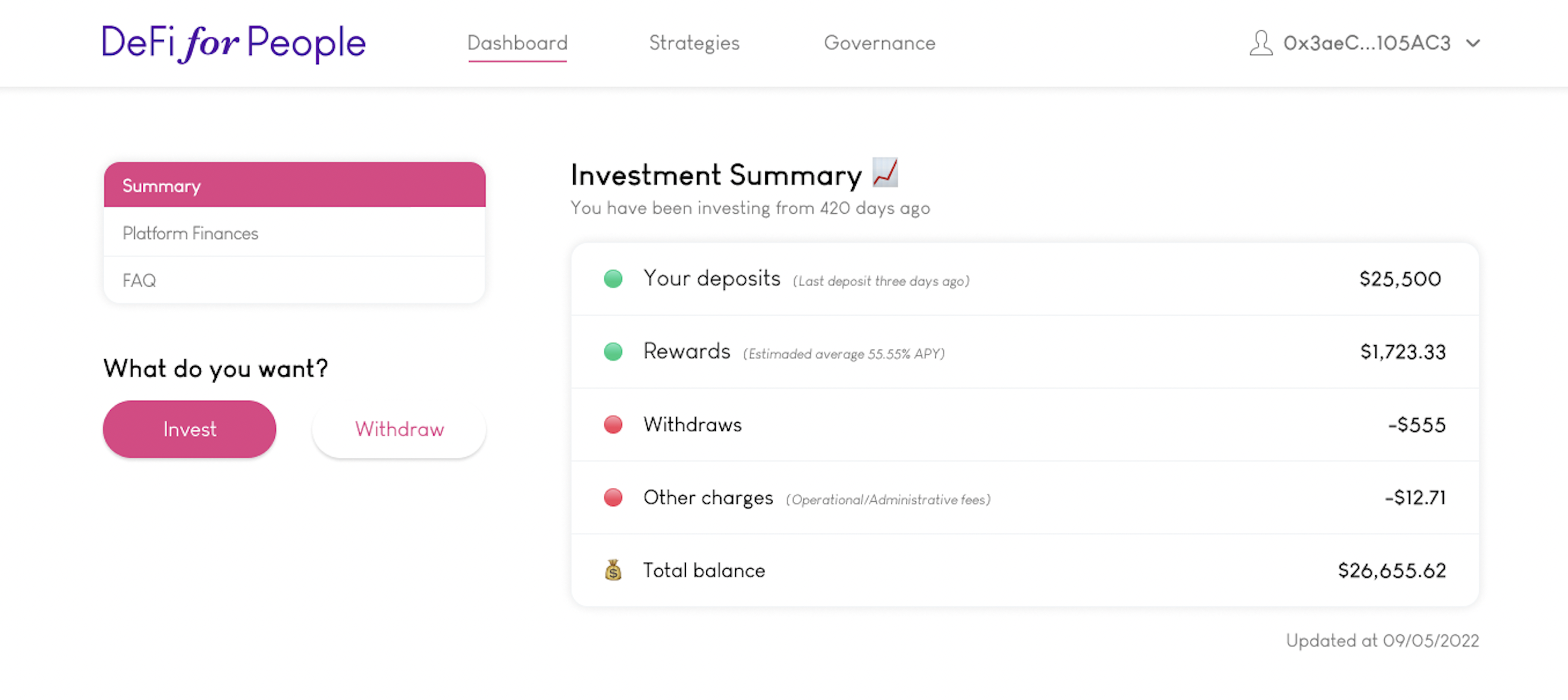The width and height of the screenshot is (1568, 700).
Task: Click the green dot next to Rewards
Action: pos(613,352)
